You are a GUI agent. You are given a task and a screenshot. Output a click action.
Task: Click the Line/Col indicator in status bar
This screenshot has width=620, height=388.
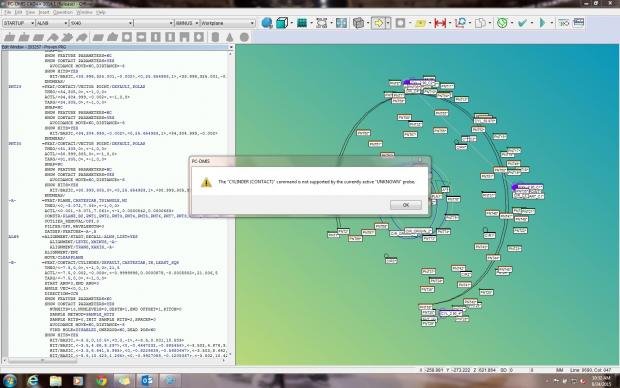coord(590,370)
